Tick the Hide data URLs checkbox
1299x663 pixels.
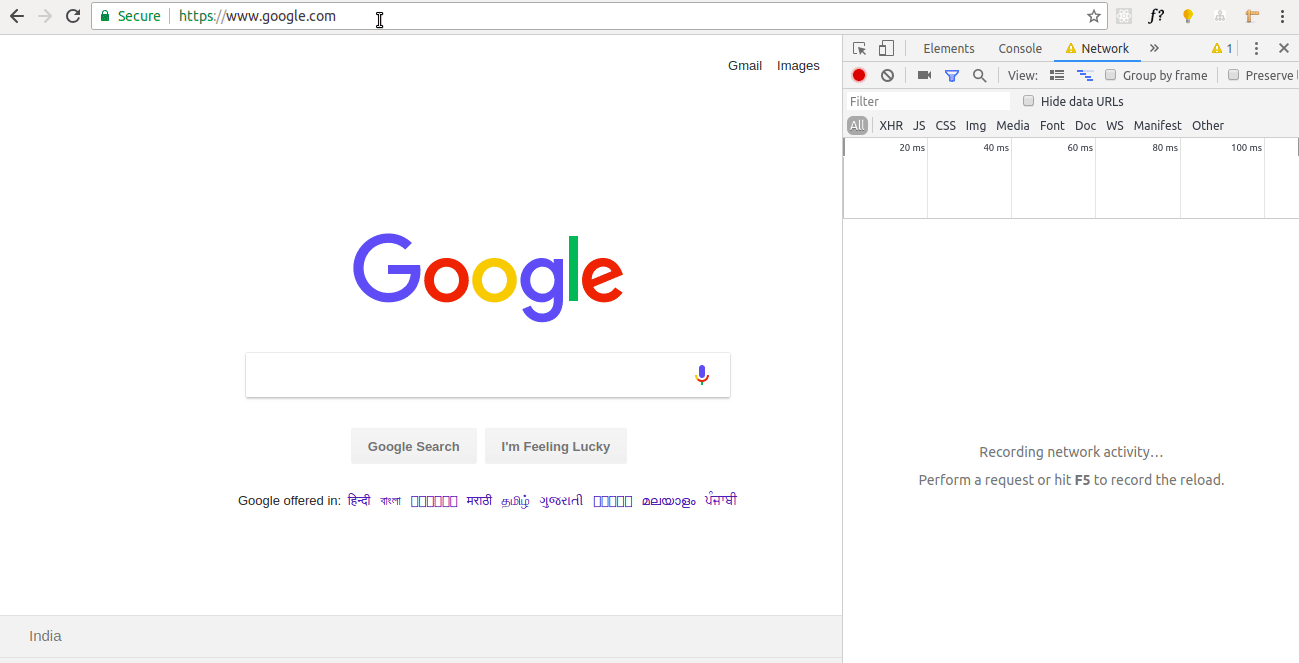(1028, 101)
